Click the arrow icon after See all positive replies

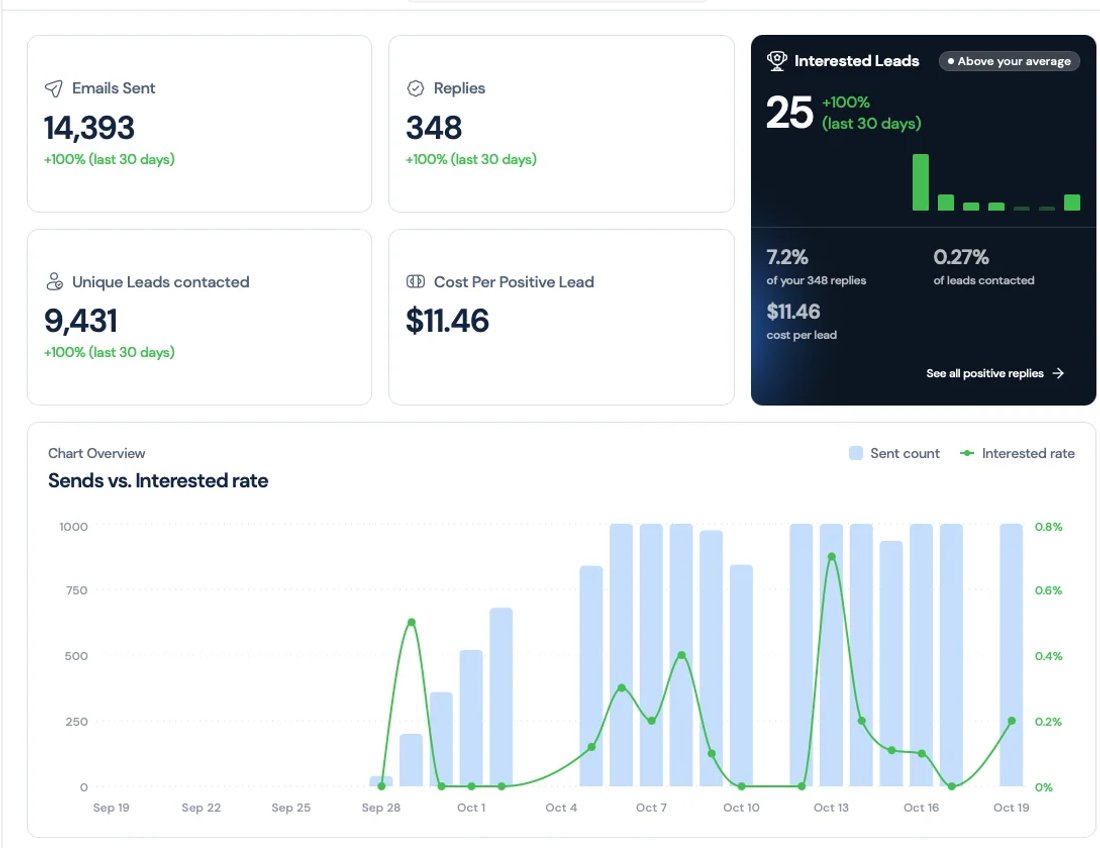[x=1058, y=373]
